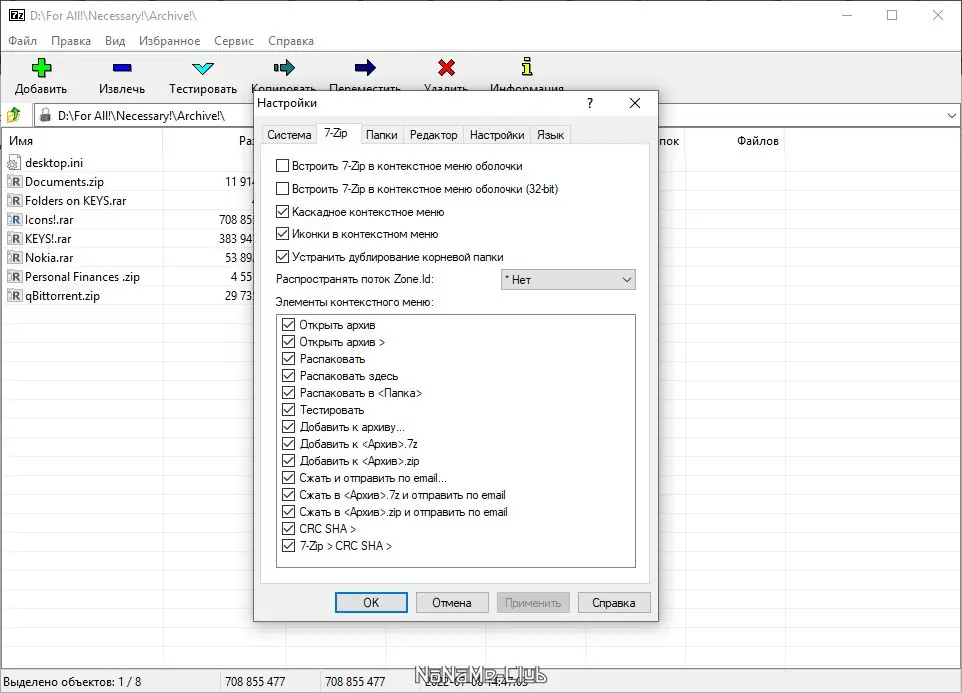The image size is (962, 693).
Task: Enable Встроить 7-Zip в контекстное меню оболочки
Action: (x=282, y=166)
